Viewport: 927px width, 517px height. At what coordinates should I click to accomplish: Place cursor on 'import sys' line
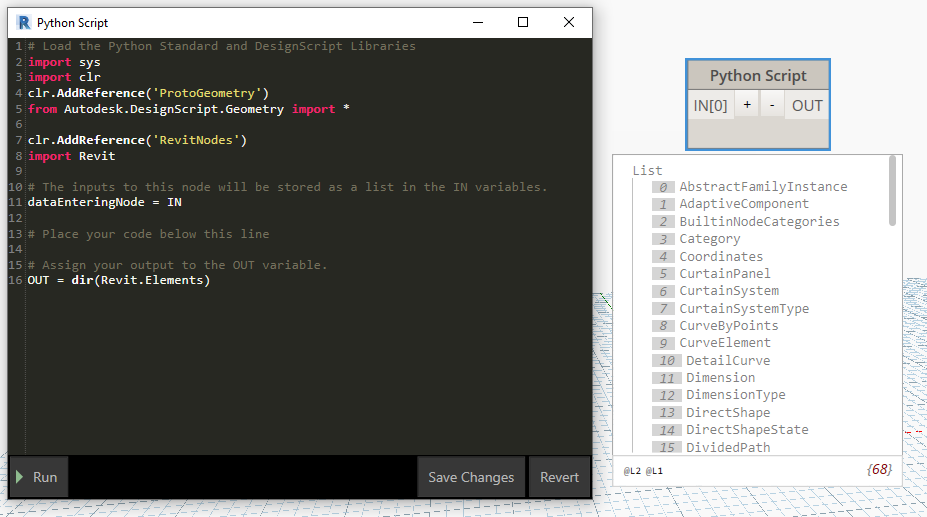point(64,62)
